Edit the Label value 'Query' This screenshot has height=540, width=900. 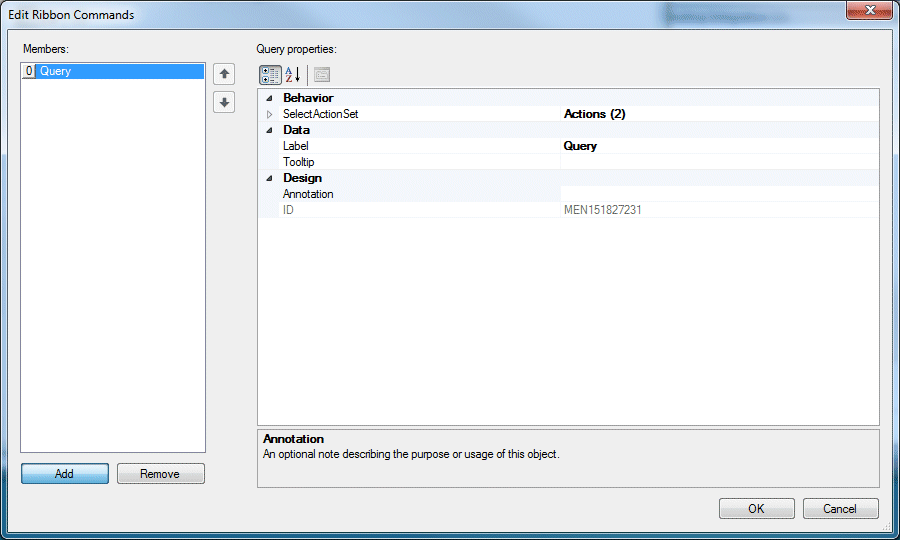coord(719,146)
